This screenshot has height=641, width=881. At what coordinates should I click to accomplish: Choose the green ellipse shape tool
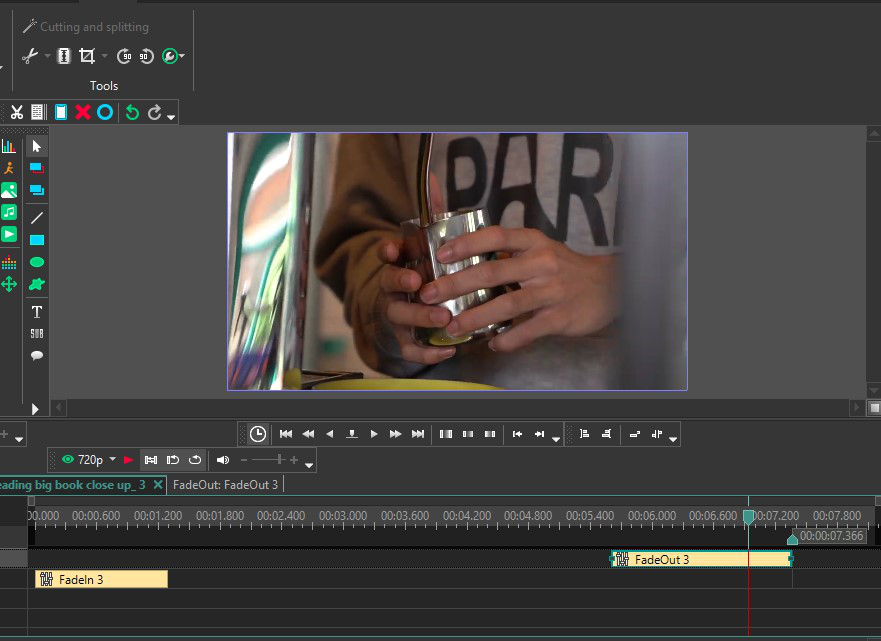pyautogui.click(x=37, y=262)
